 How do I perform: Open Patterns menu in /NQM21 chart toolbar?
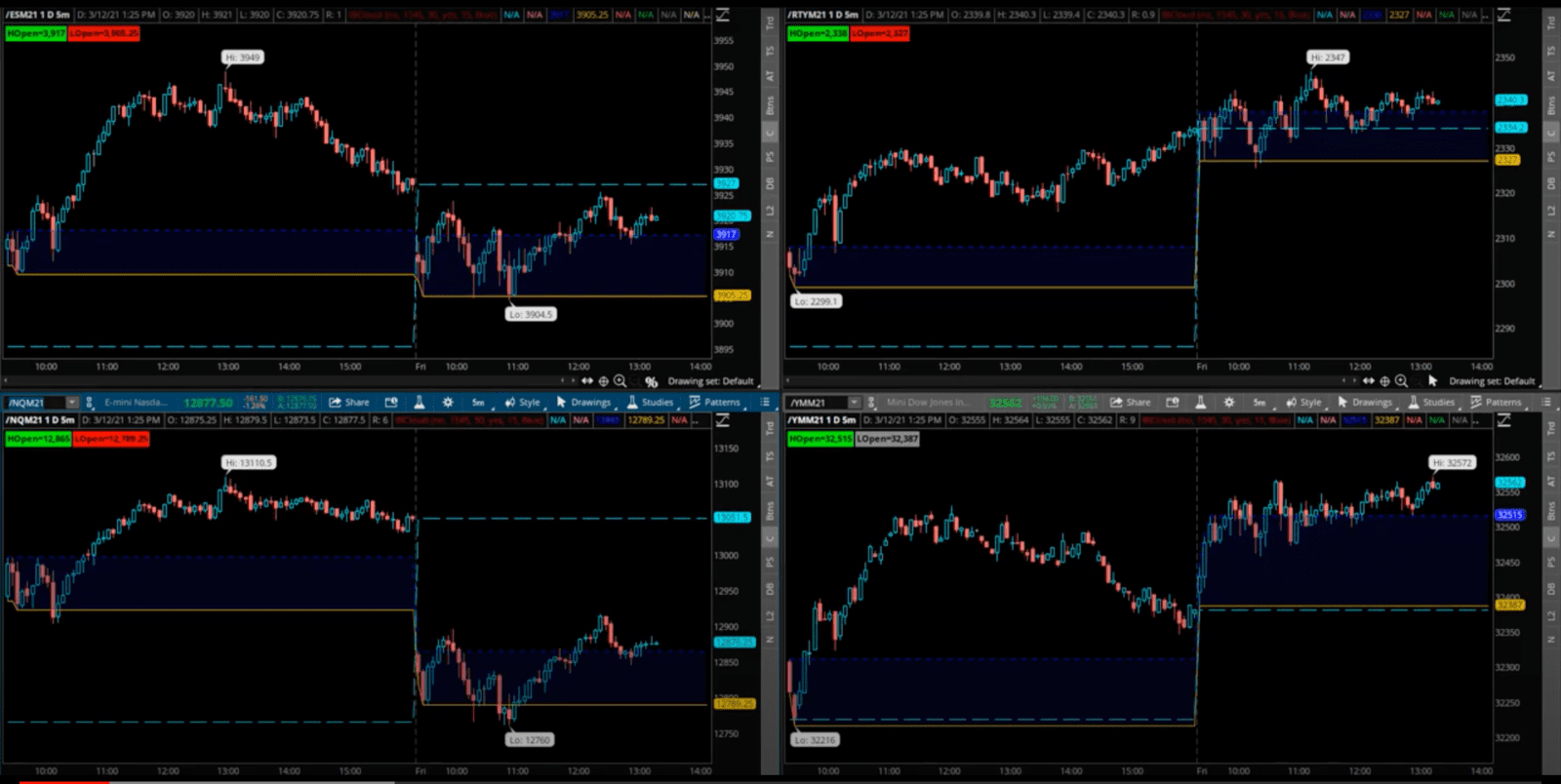715,402
